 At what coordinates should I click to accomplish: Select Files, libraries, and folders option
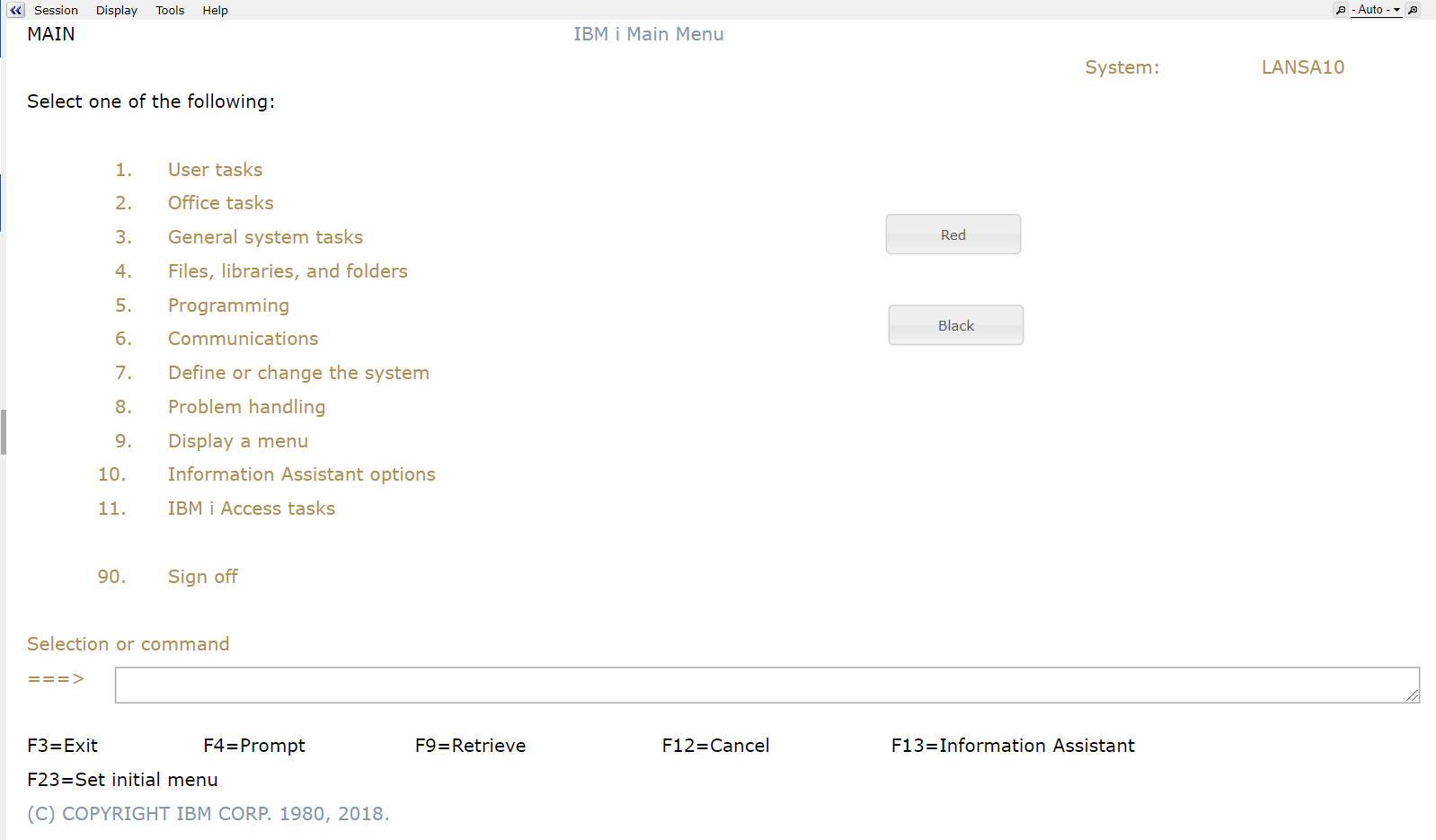288,271
